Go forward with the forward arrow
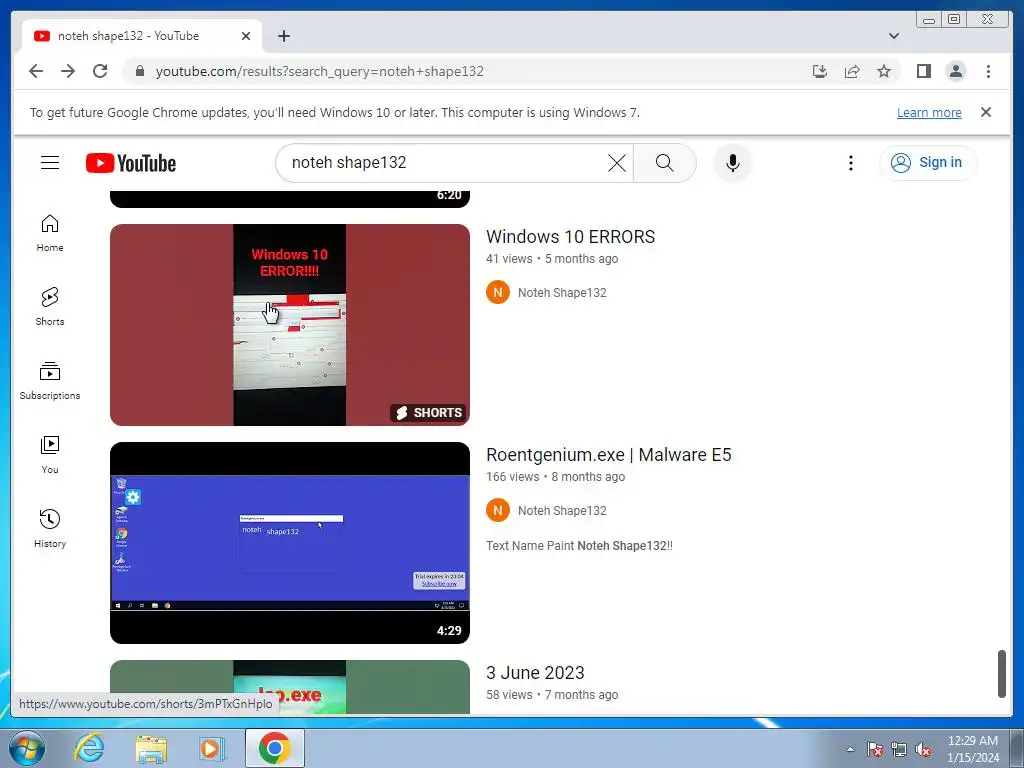Image resolution: width=1024 pixels, height=768 pixels. click(68, 71)
